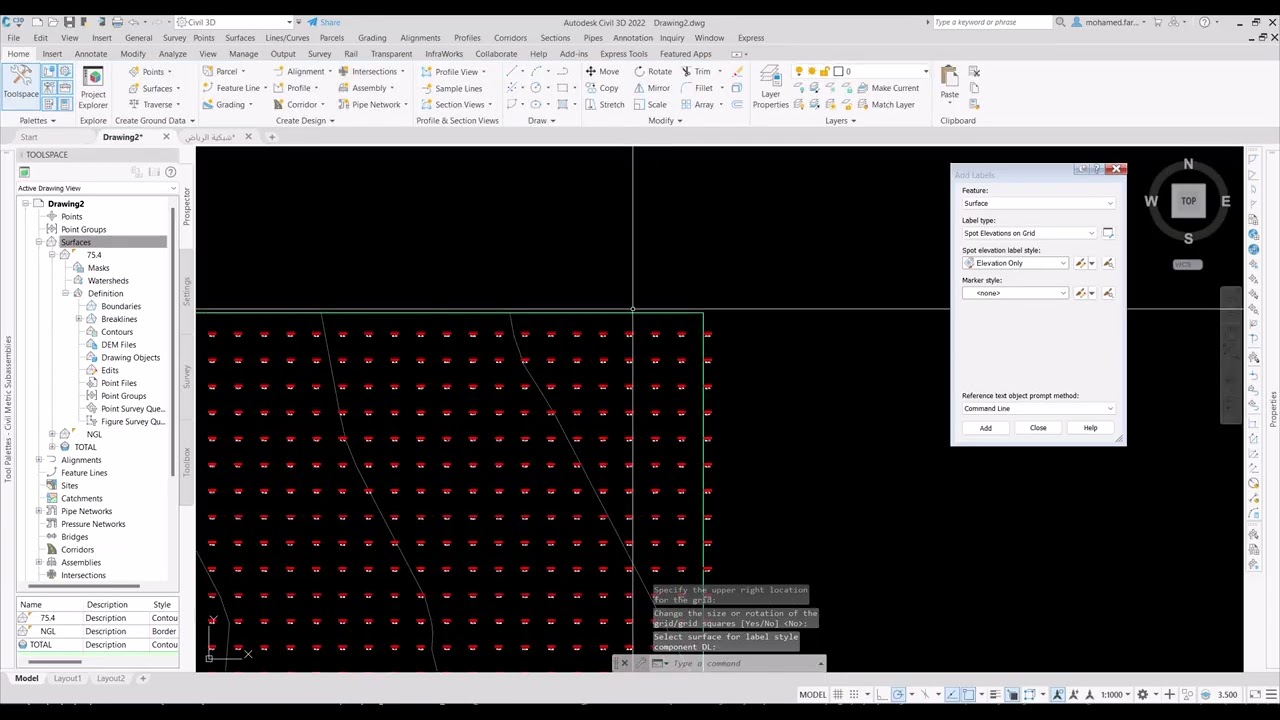Open the Label type dropdown

click(x=1029, y=233)
